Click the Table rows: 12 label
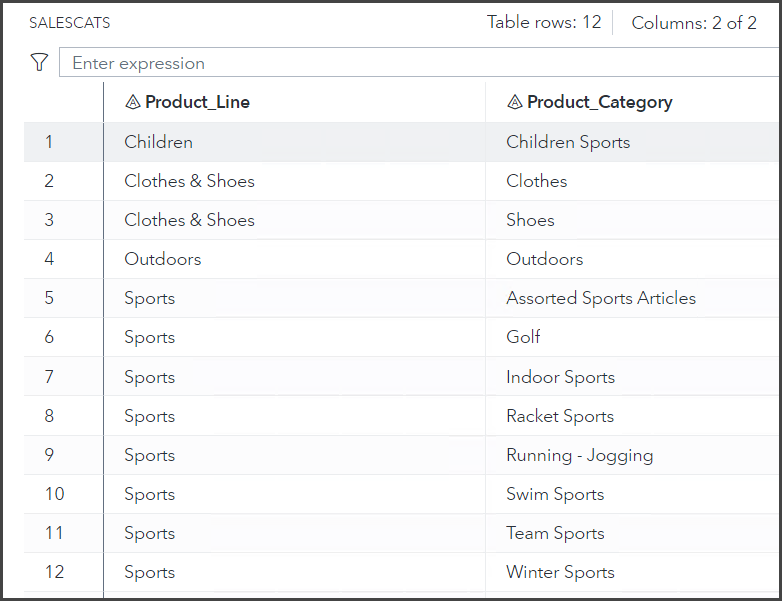This screenshot has height=601, width=782. (544, 23)
